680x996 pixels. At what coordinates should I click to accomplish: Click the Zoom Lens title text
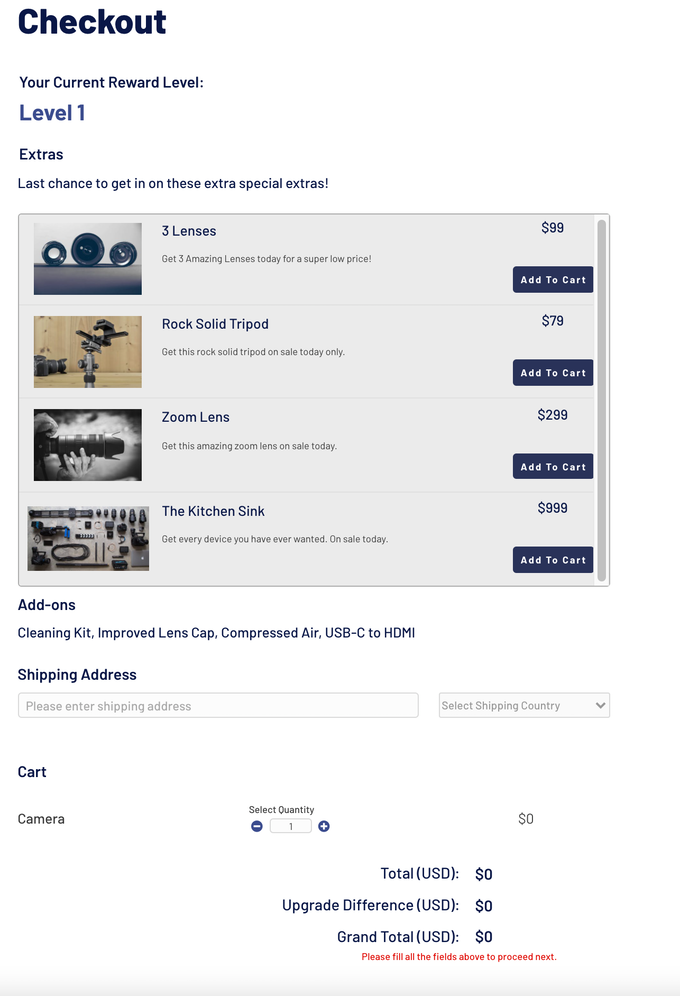point(196,417)
